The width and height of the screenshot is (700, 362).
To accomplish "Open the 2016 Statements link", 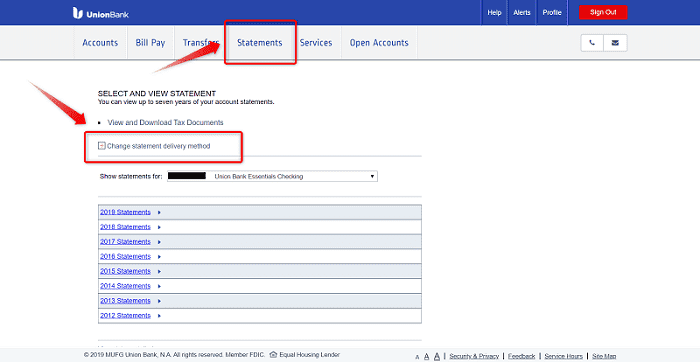I will point(125,256).
